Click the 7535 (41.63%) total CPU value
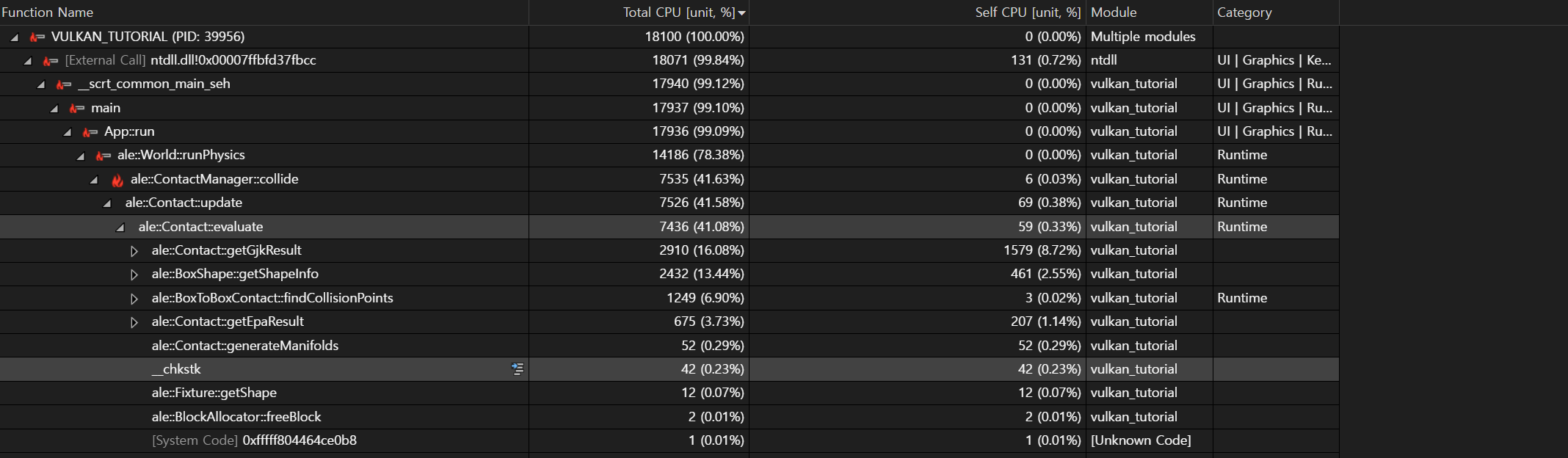The height and width of the screenshot is (458, 1568). point(702,179)
